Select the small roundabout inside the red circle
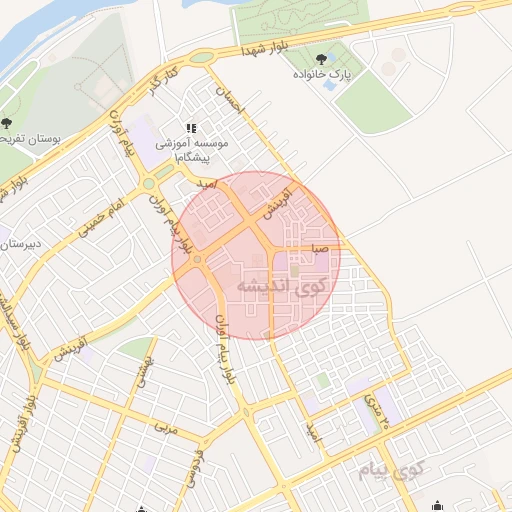Viewport: 512px width, 512px height. point(197,259)
